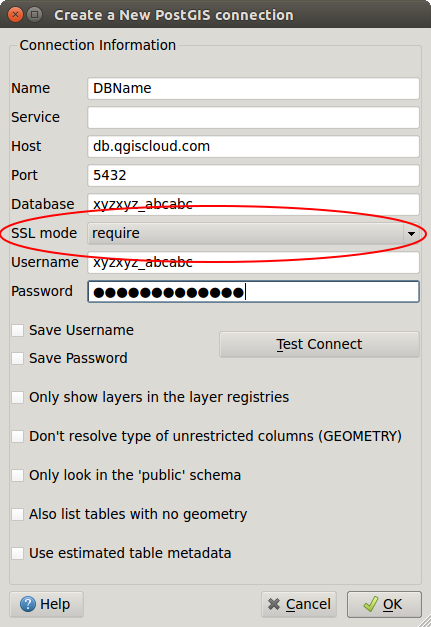The width and height of the screenshot is (431, 627).
Task: Enable the Save Username checkbox
Action: point(18,330)
